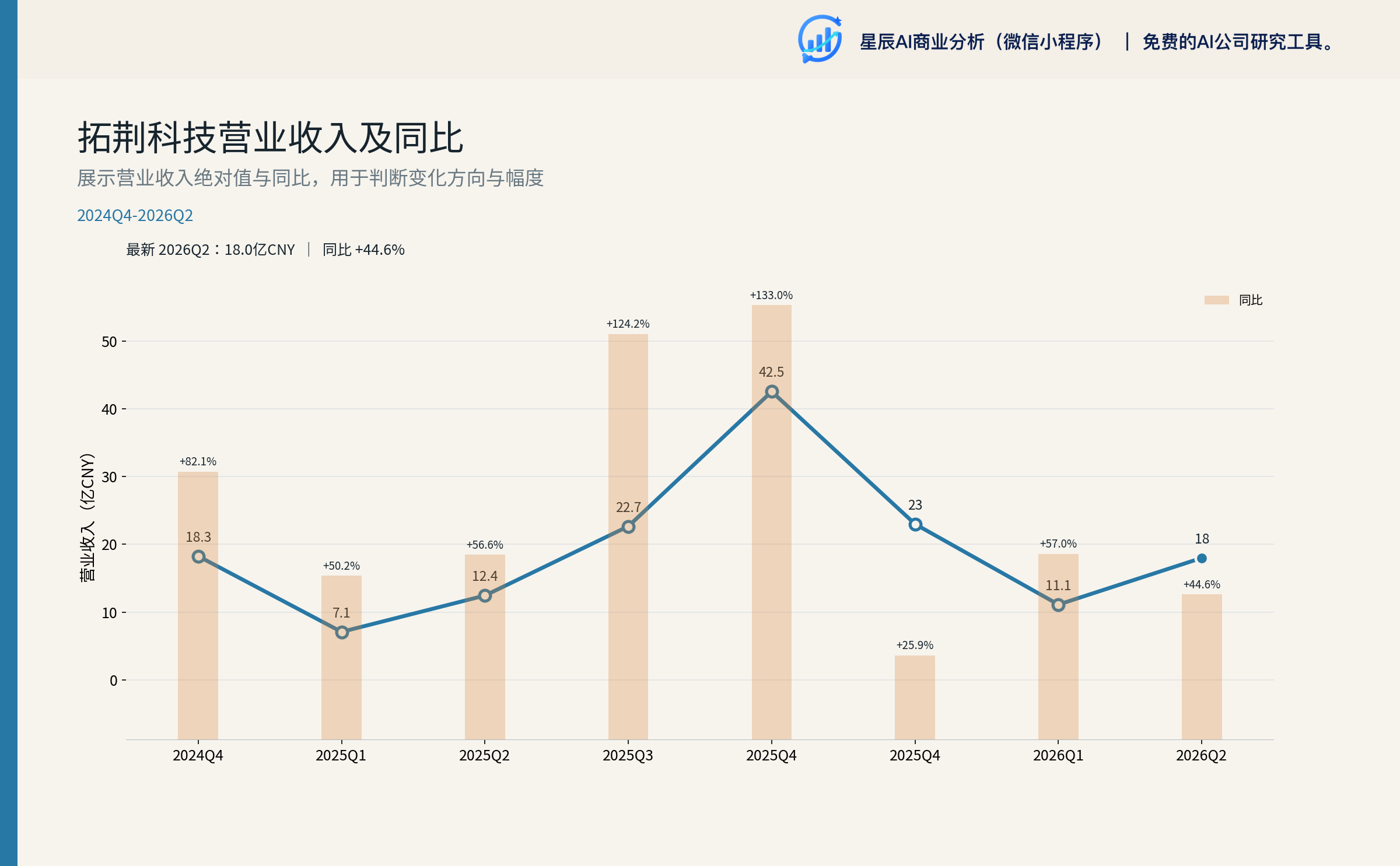
Task: Click the x-axis label 2024Q4
Action: point(198,755)
